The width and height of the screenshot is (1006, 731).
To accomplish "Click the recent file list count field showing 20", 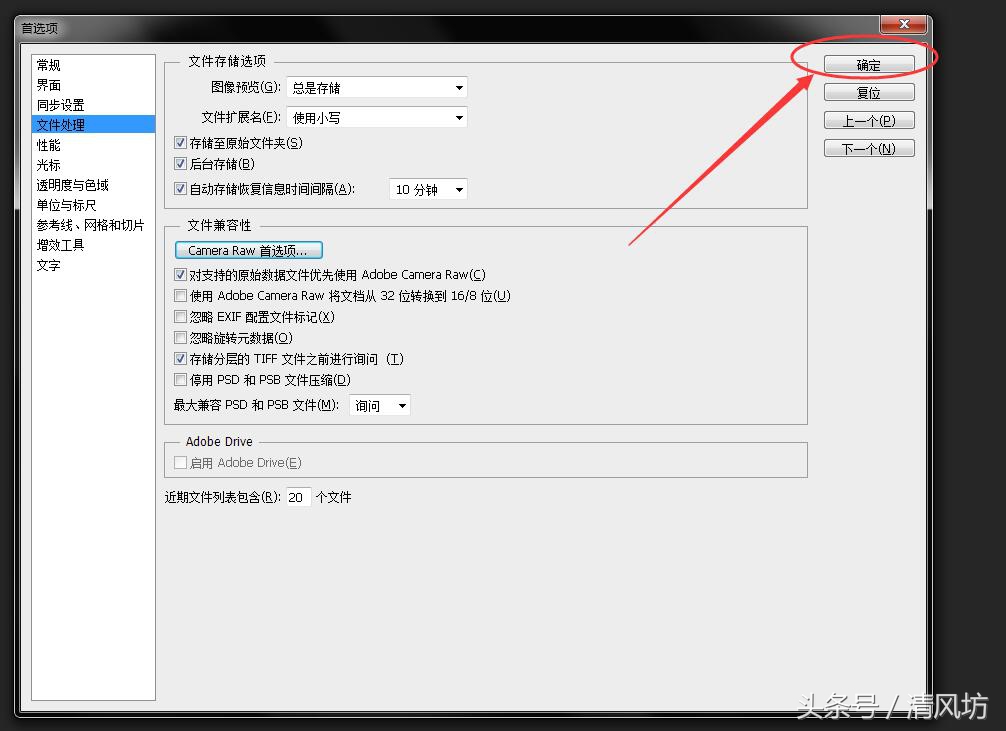I will [x=297, y=497].
